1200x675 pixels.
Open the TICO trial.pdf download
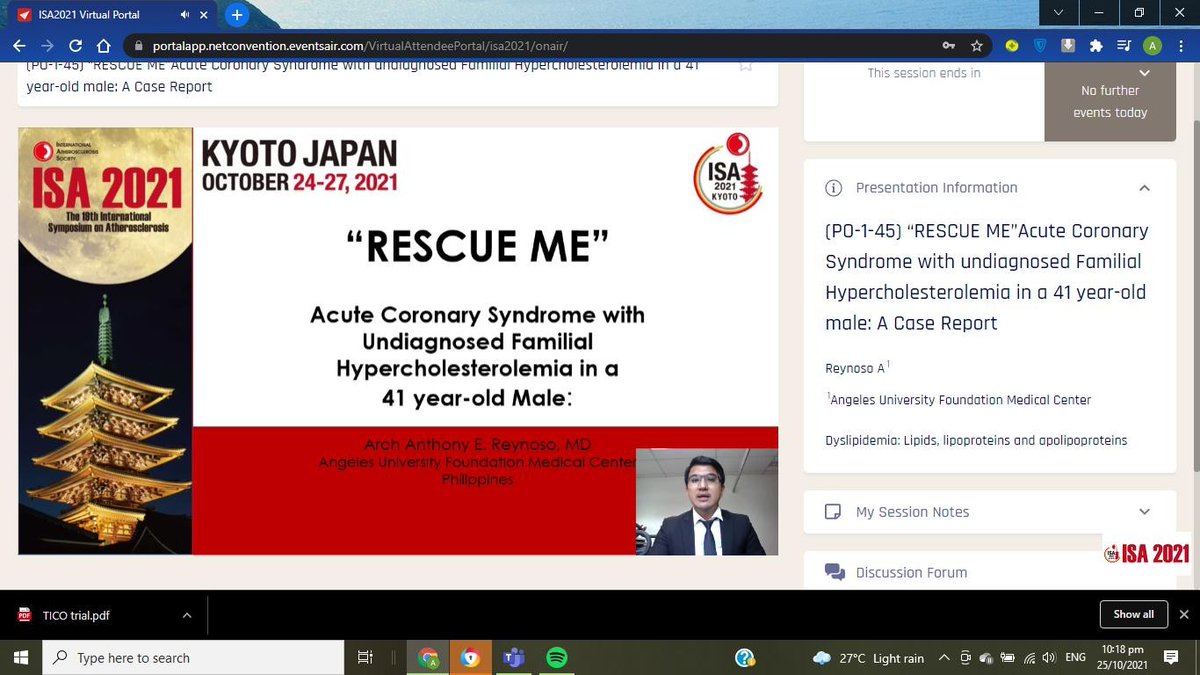click(77, 616)
